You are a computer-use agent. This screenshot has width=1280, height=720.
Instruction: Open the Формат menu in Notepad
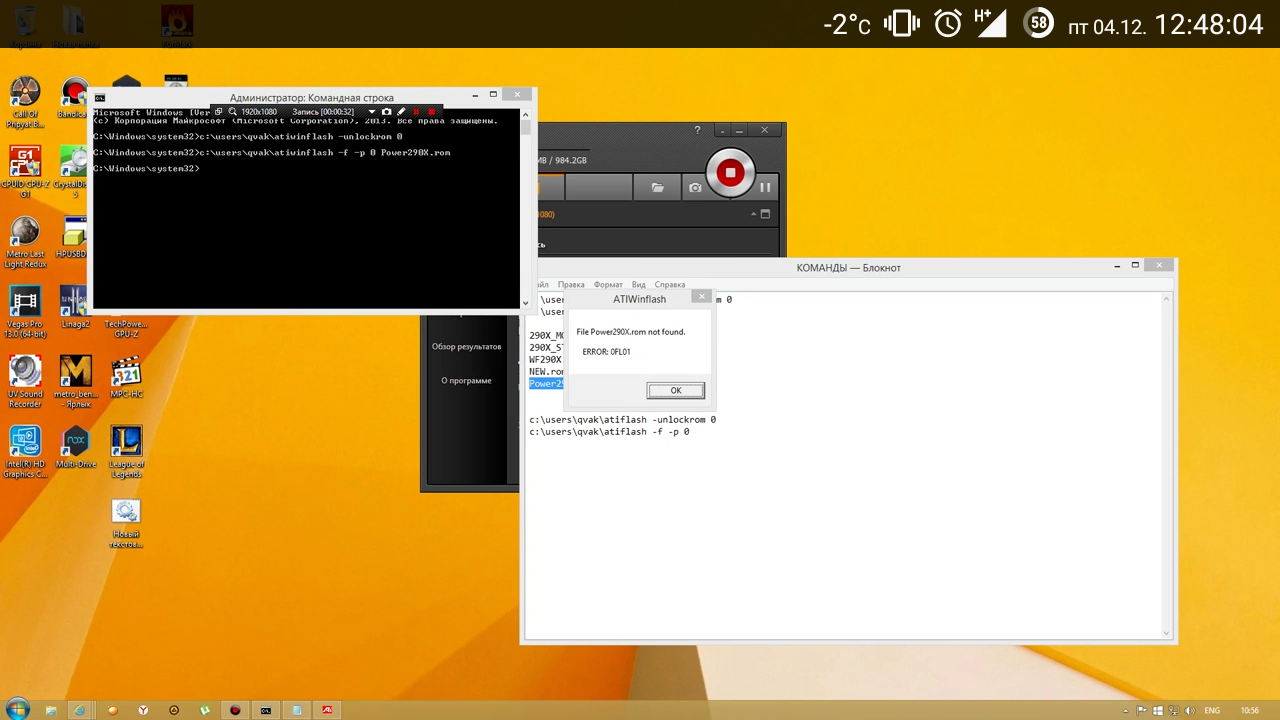[608, 285]
